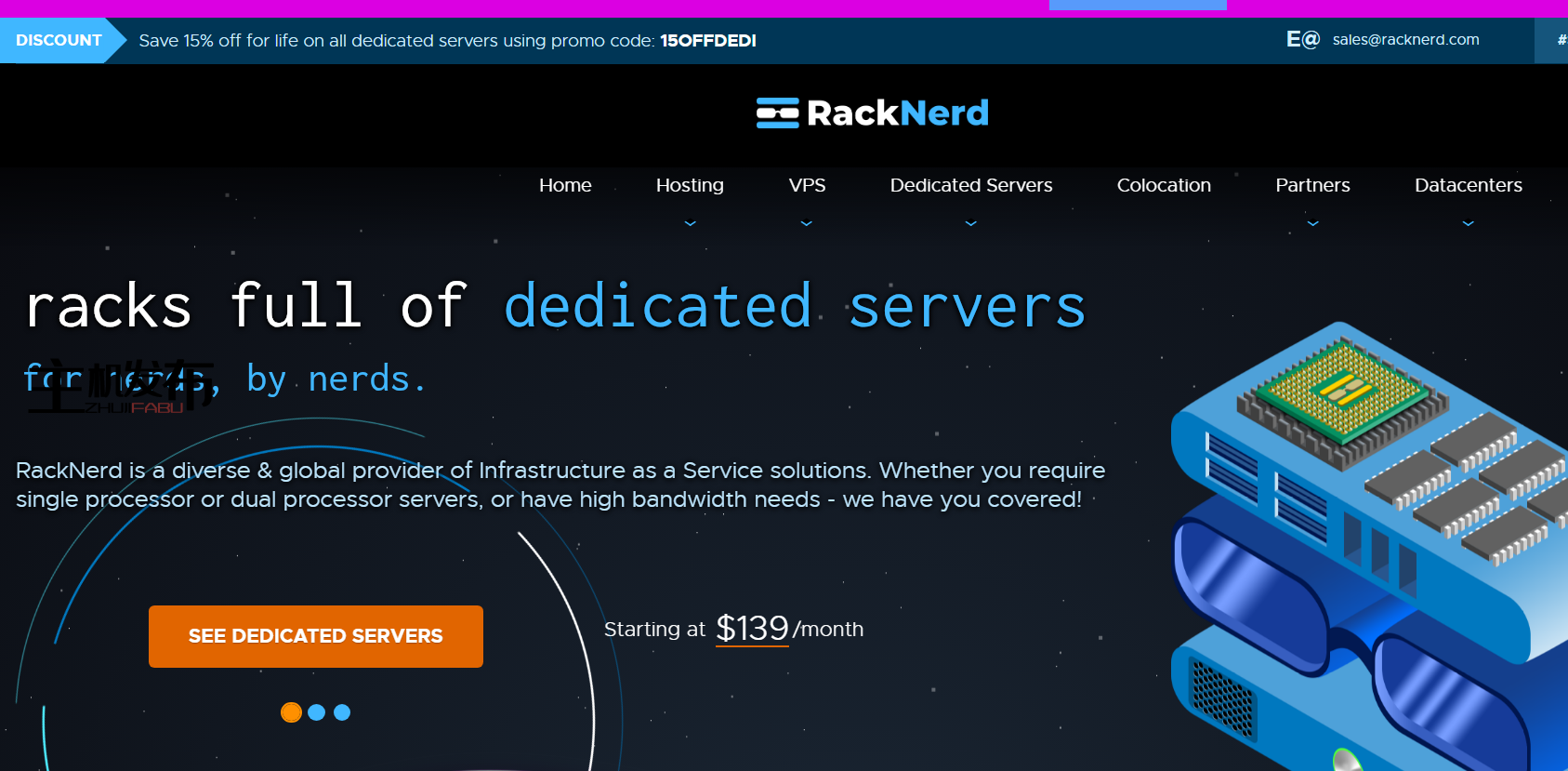The image size is (1568, 771).
Task: Click the See Dedicated Servers button
Action: [x=315, y=636]
